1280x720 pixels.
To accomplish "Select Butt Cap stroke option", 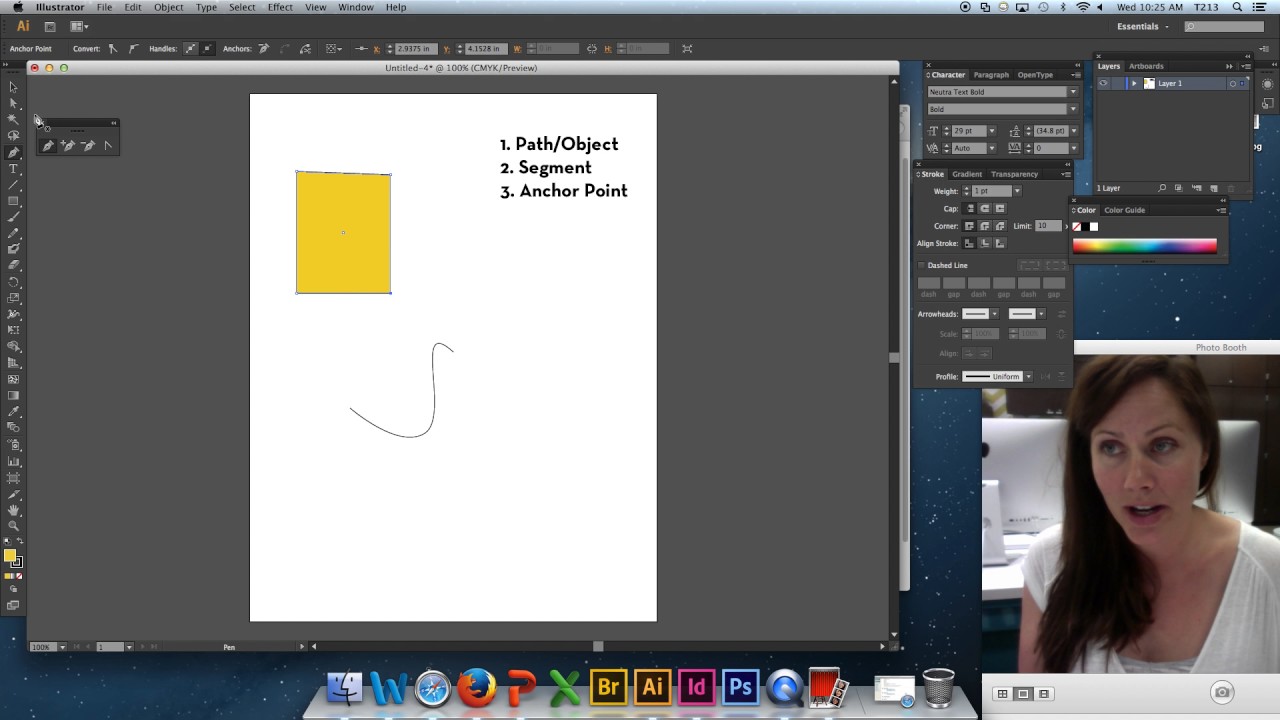I will 970,208.
